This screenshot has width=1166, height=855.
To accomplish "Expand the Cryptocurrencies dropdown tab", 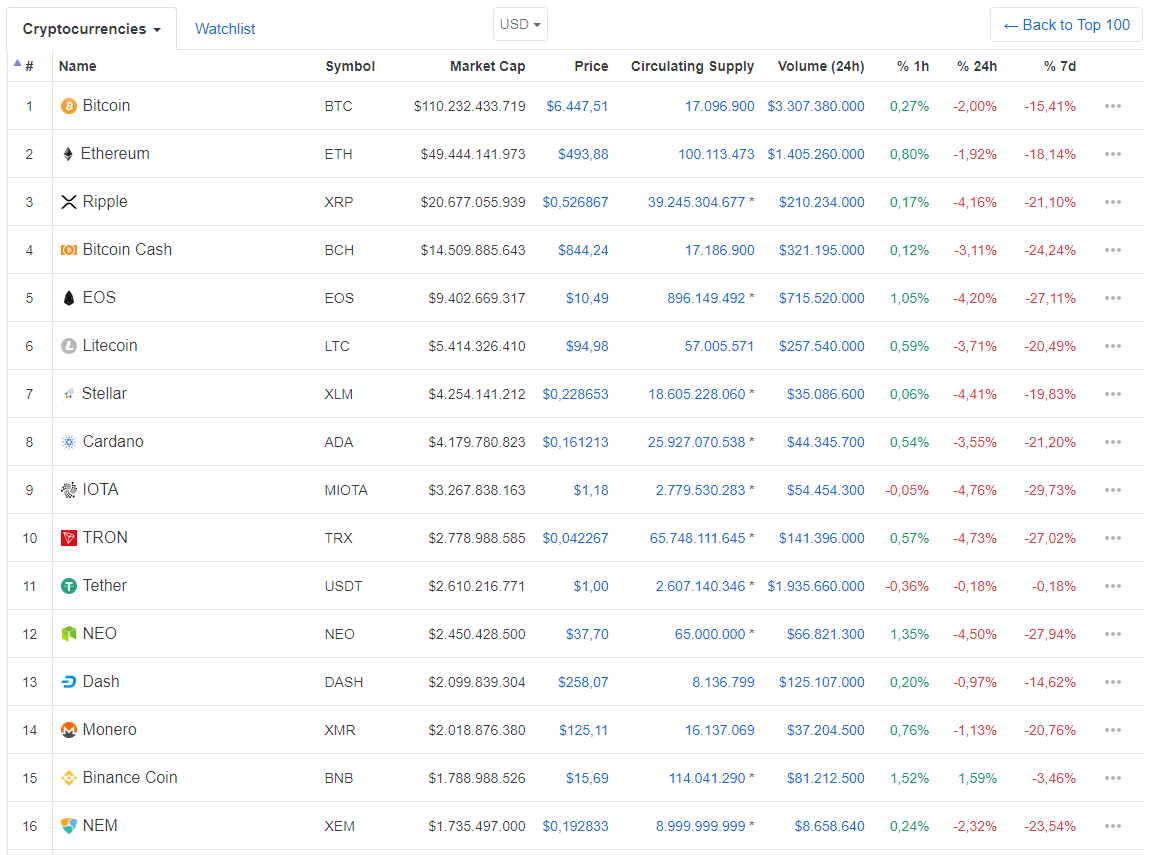I will click(x=92, y=29).
